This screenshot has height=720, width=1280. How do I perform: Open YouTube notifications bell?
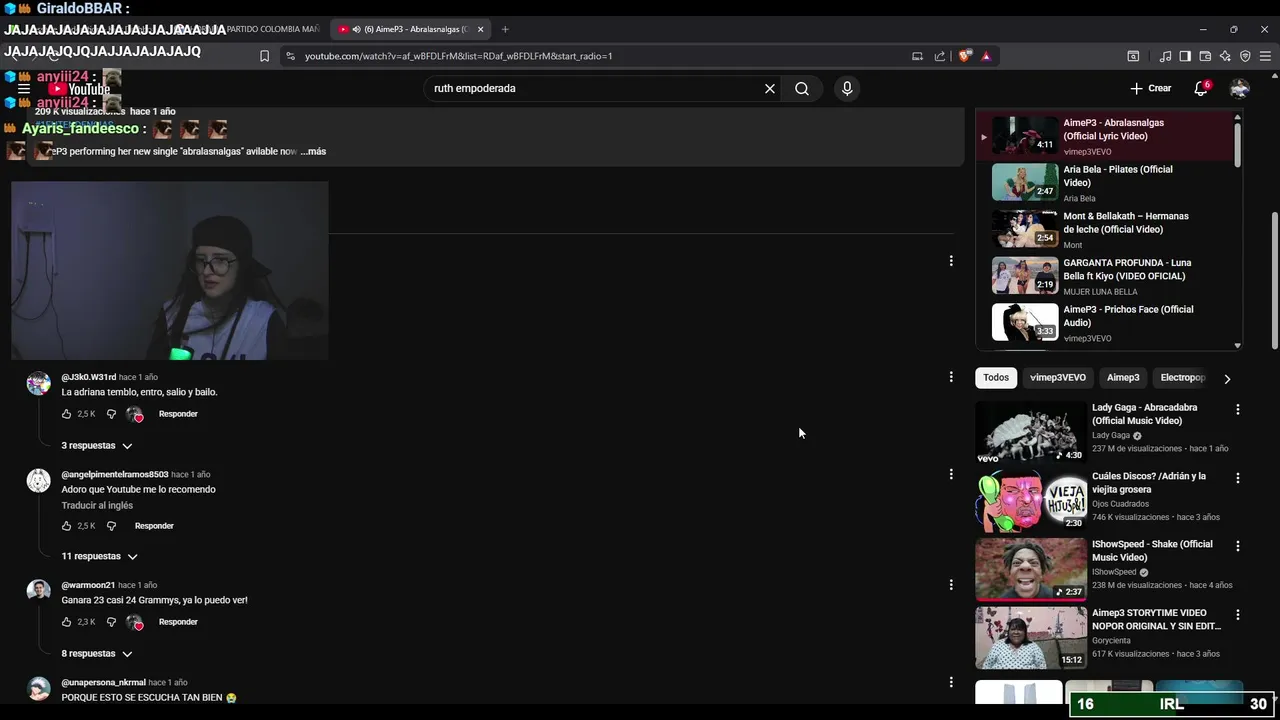(1201, 89)
